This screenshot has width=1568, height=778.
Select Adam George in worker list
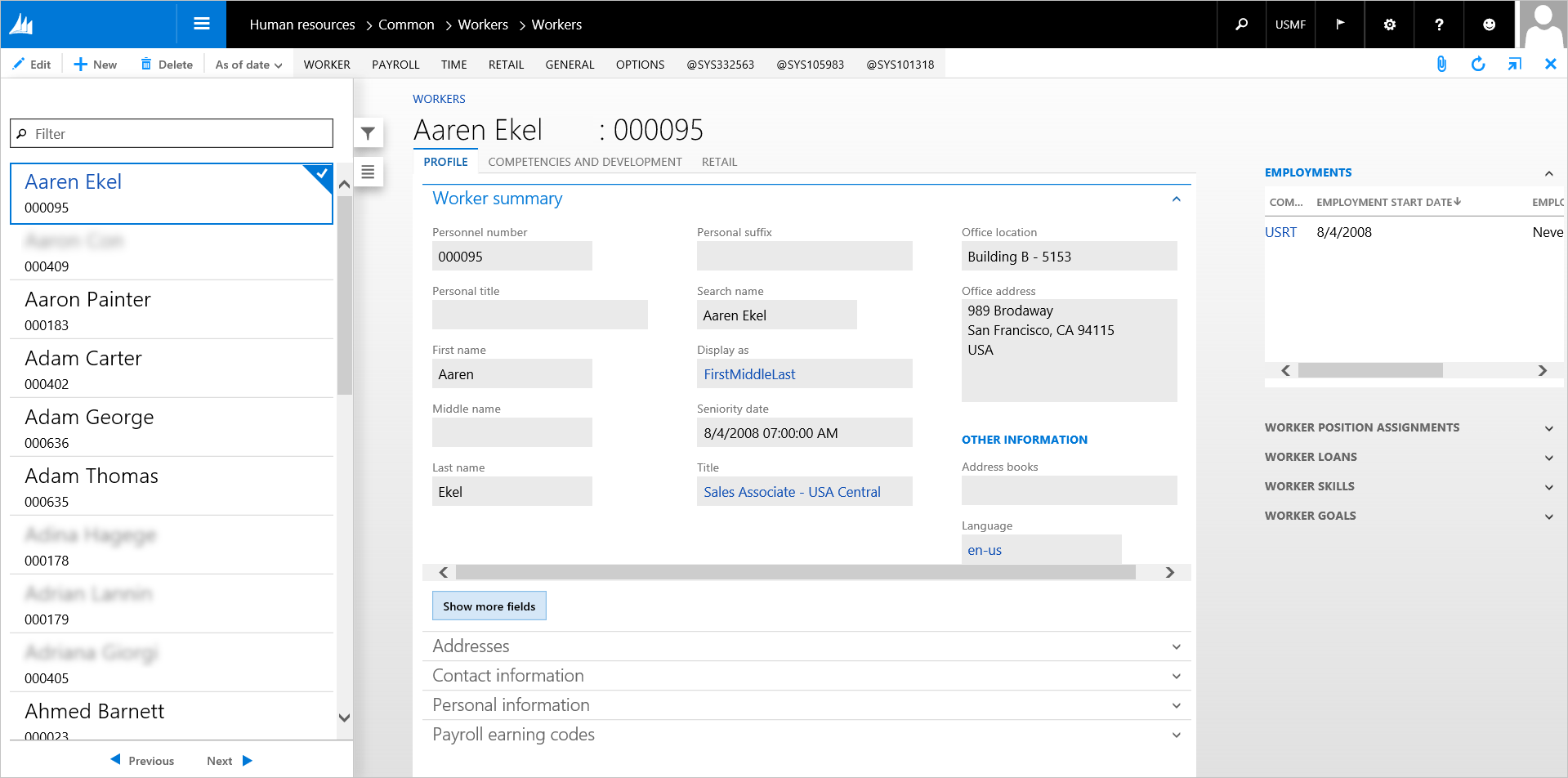tap(172, 427)
